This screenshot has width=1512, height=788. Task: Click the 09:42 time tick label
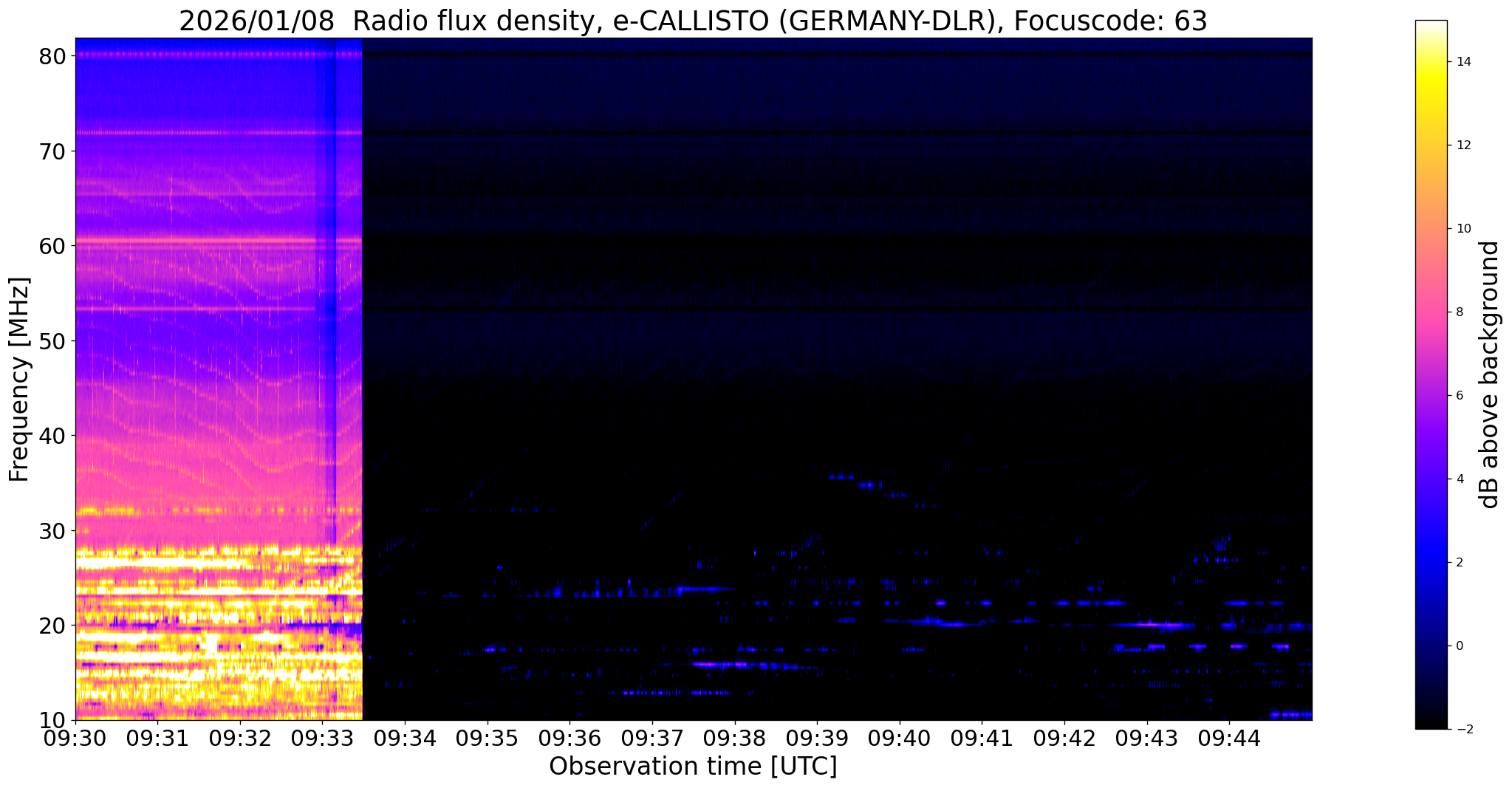point(1064,738)
